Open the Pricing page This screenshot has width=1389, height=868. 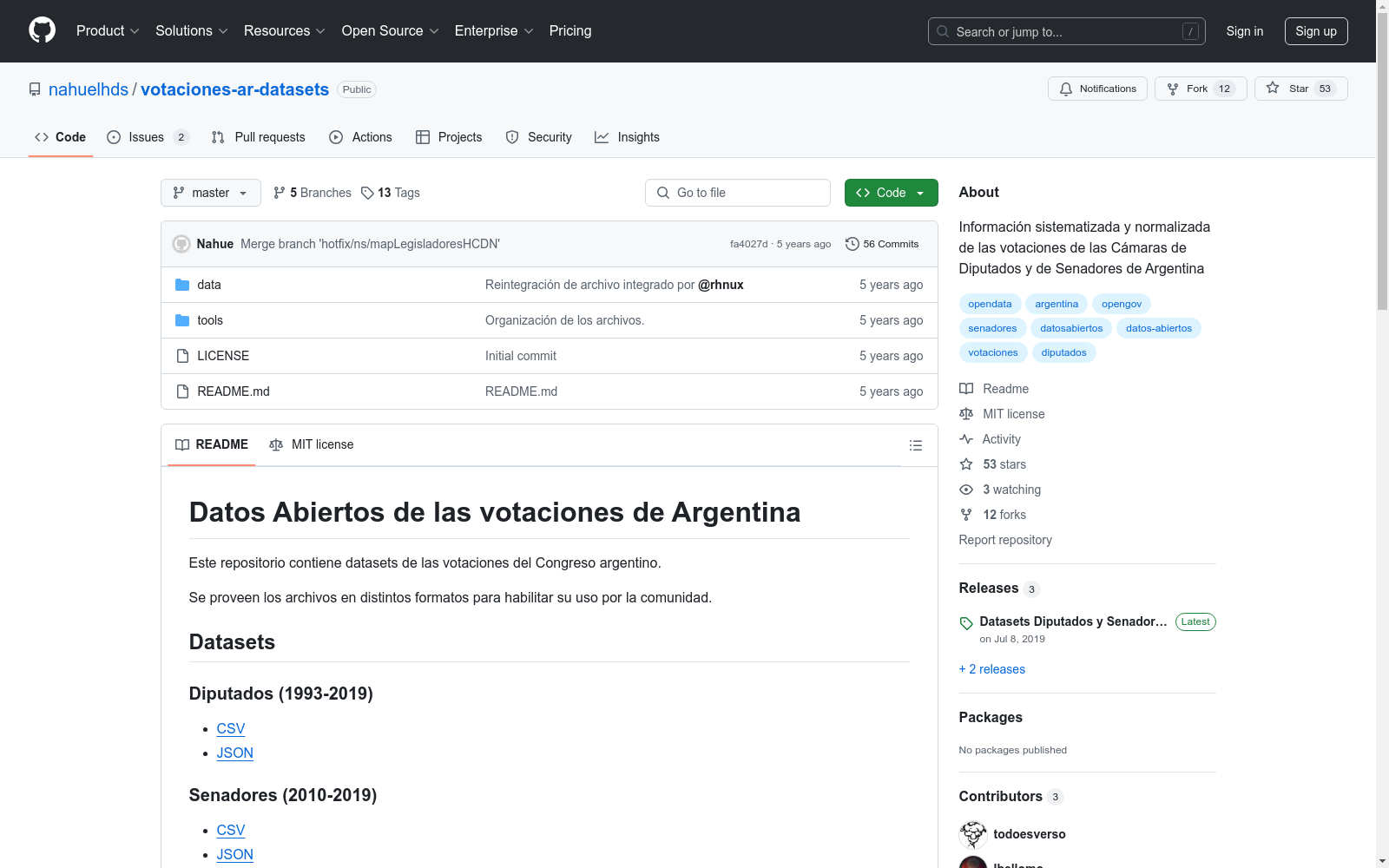(x=570, y=30)
